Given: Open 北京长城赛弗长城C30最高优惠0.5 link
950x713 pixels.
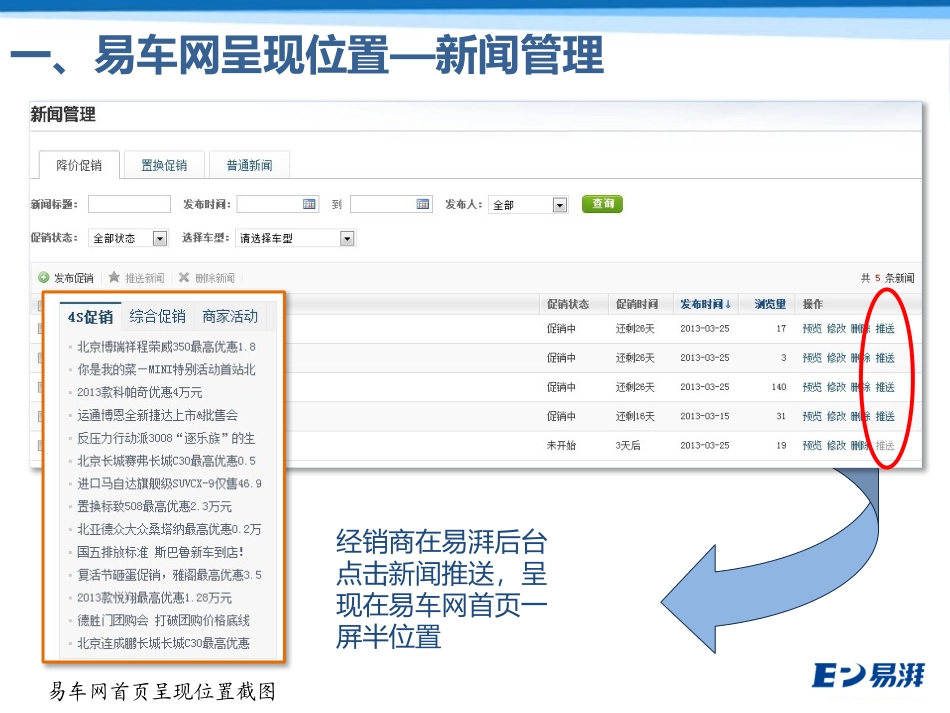Looking at the screenshot, I should [166, 460].
